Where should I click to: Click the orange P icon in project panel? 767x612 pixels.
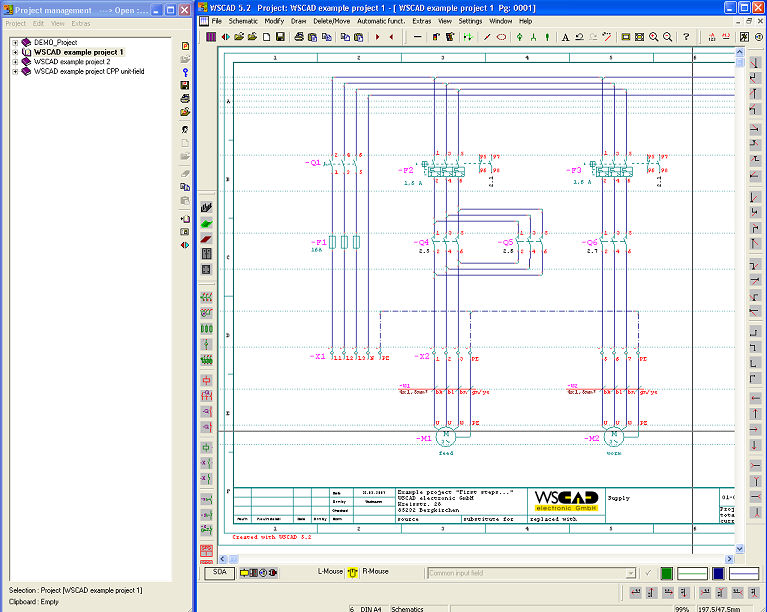click(185, 46)
